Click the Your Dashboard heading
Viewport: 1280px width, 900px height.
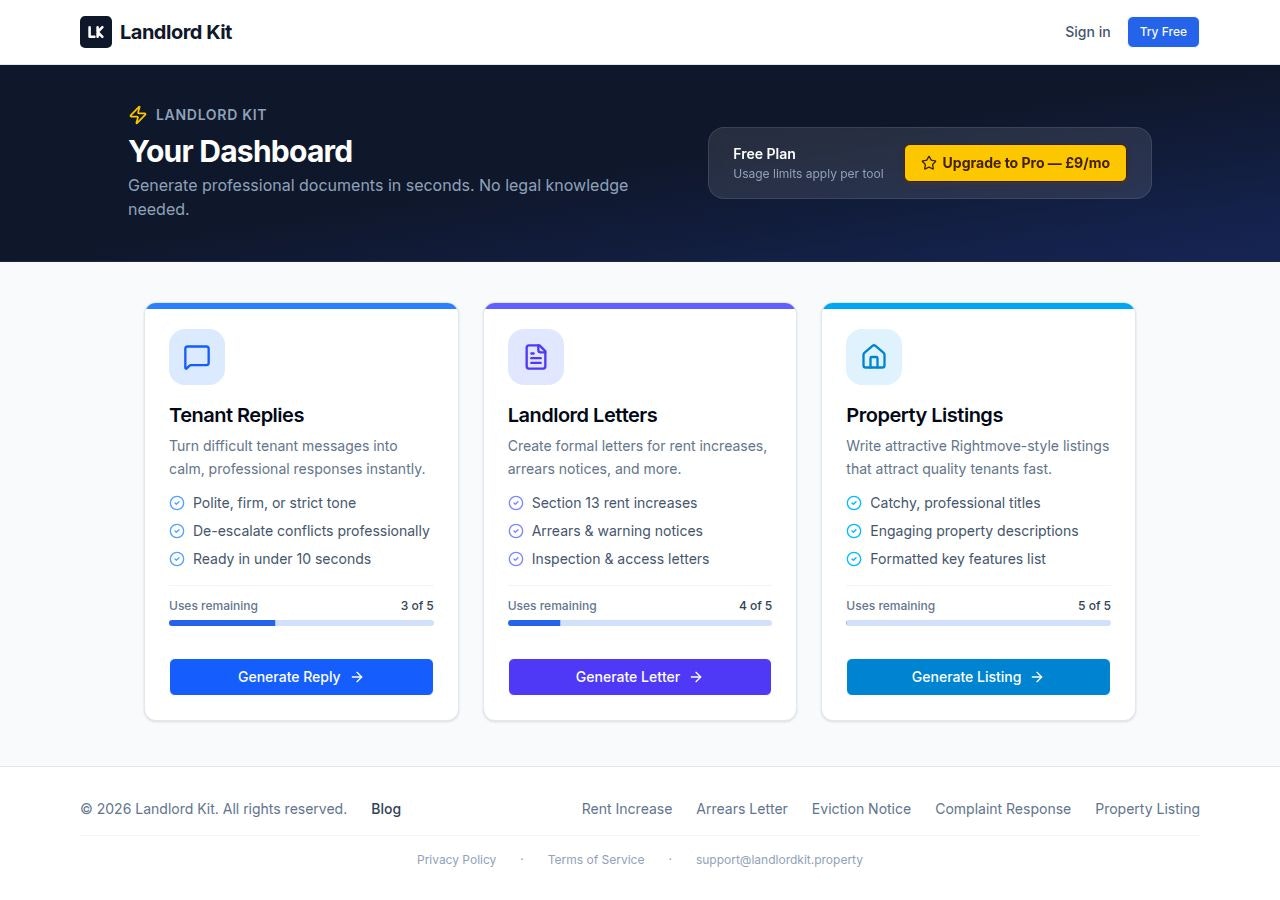[x=240, y=151]
